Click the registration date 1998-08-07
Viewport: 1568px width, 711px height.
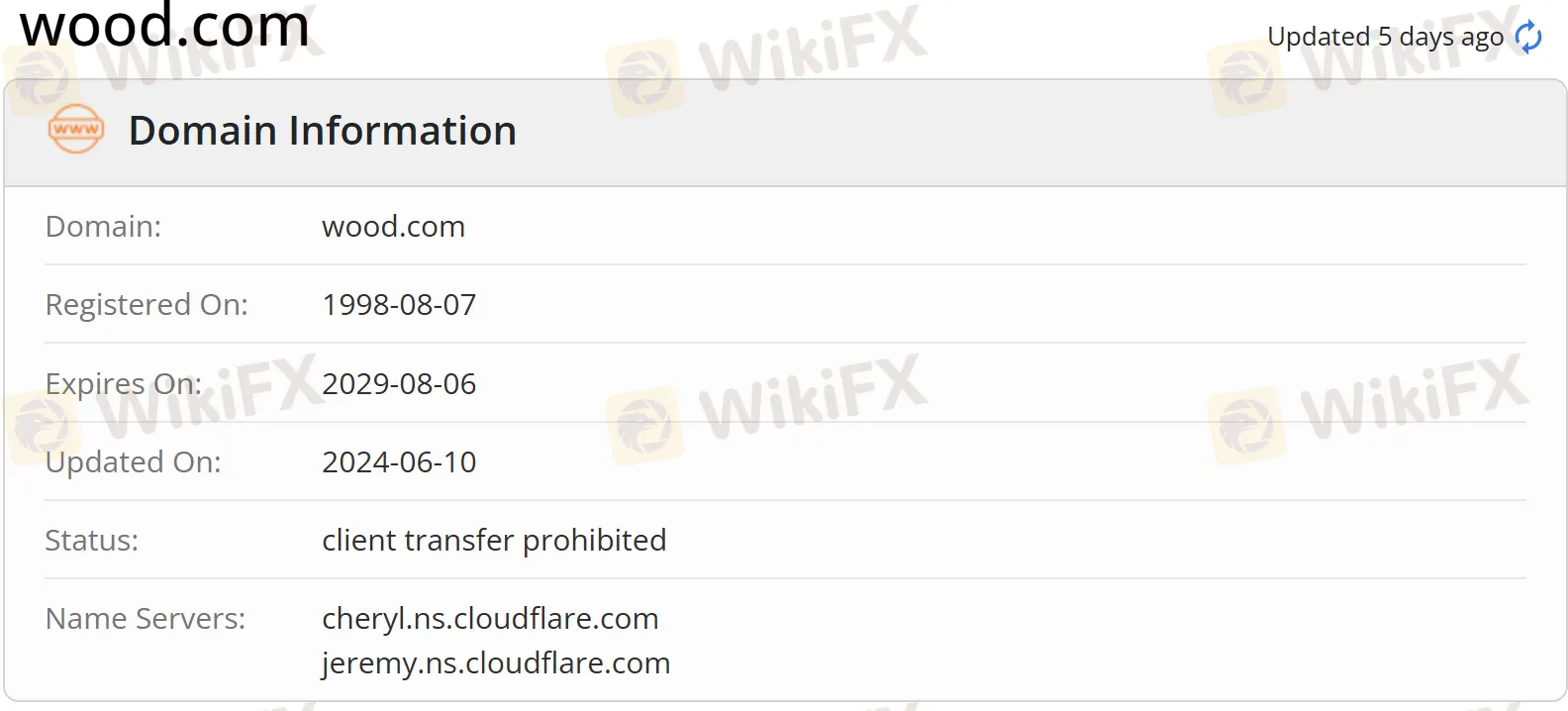[399, 305]
